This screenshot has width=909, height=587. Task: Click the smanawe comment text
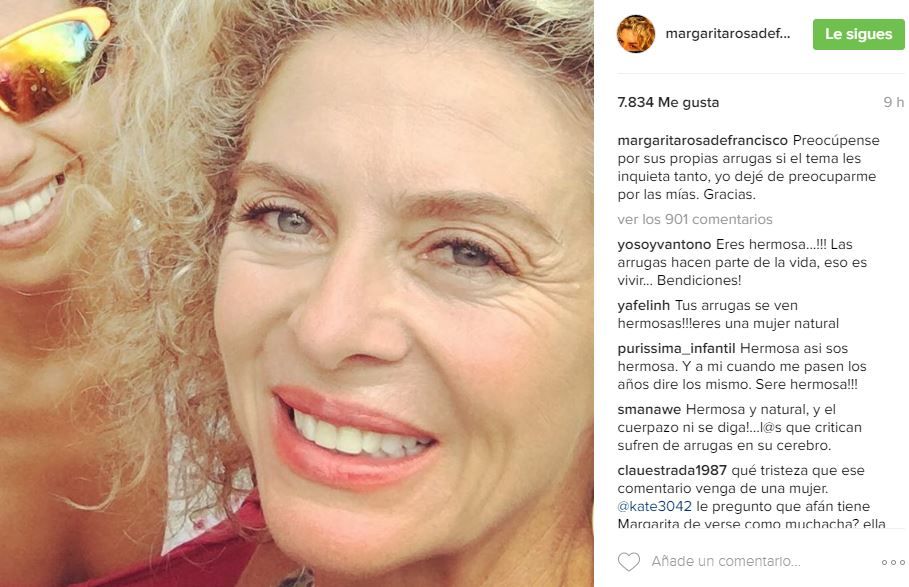(742, 427)
